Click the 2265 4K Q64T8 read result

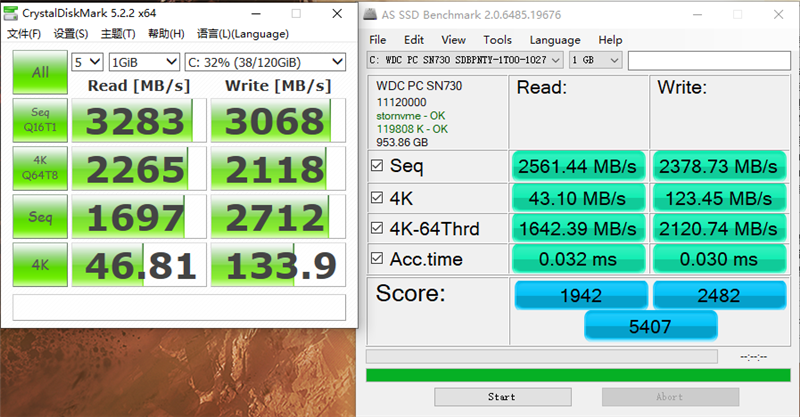(x=139, y=168)
